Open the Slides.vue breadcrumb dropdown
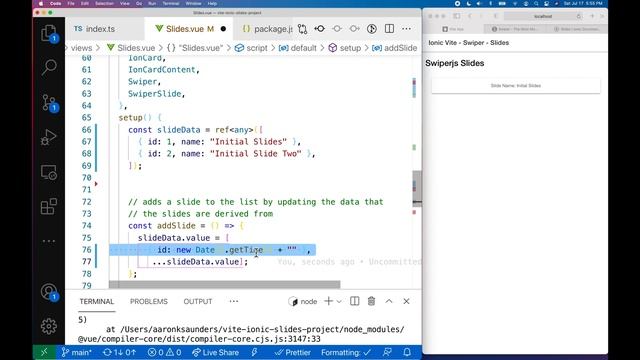 point(131,48)
